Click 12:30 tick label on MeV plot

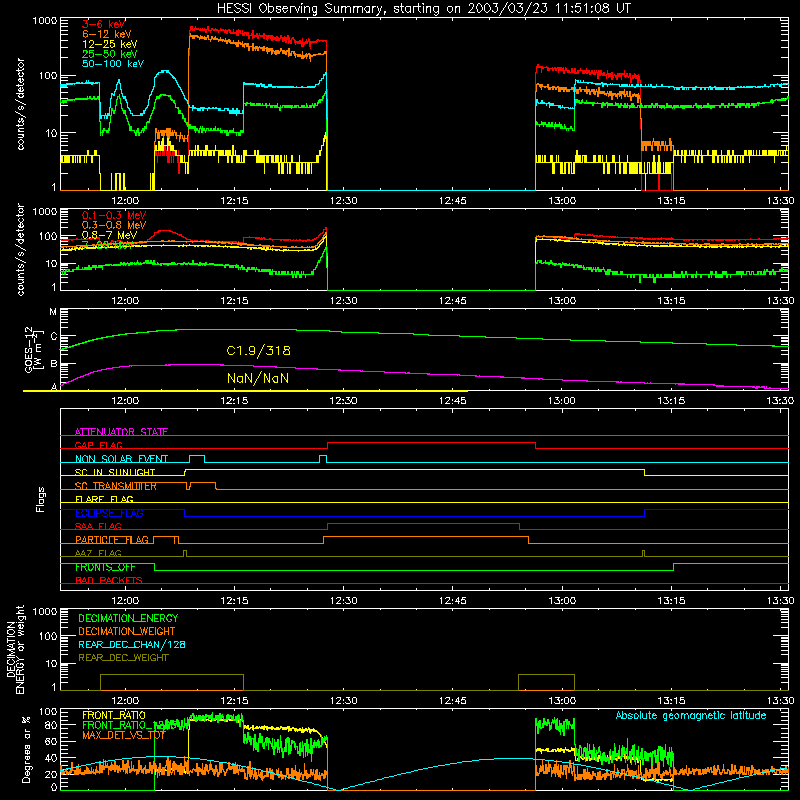click(x=343, y=301)
